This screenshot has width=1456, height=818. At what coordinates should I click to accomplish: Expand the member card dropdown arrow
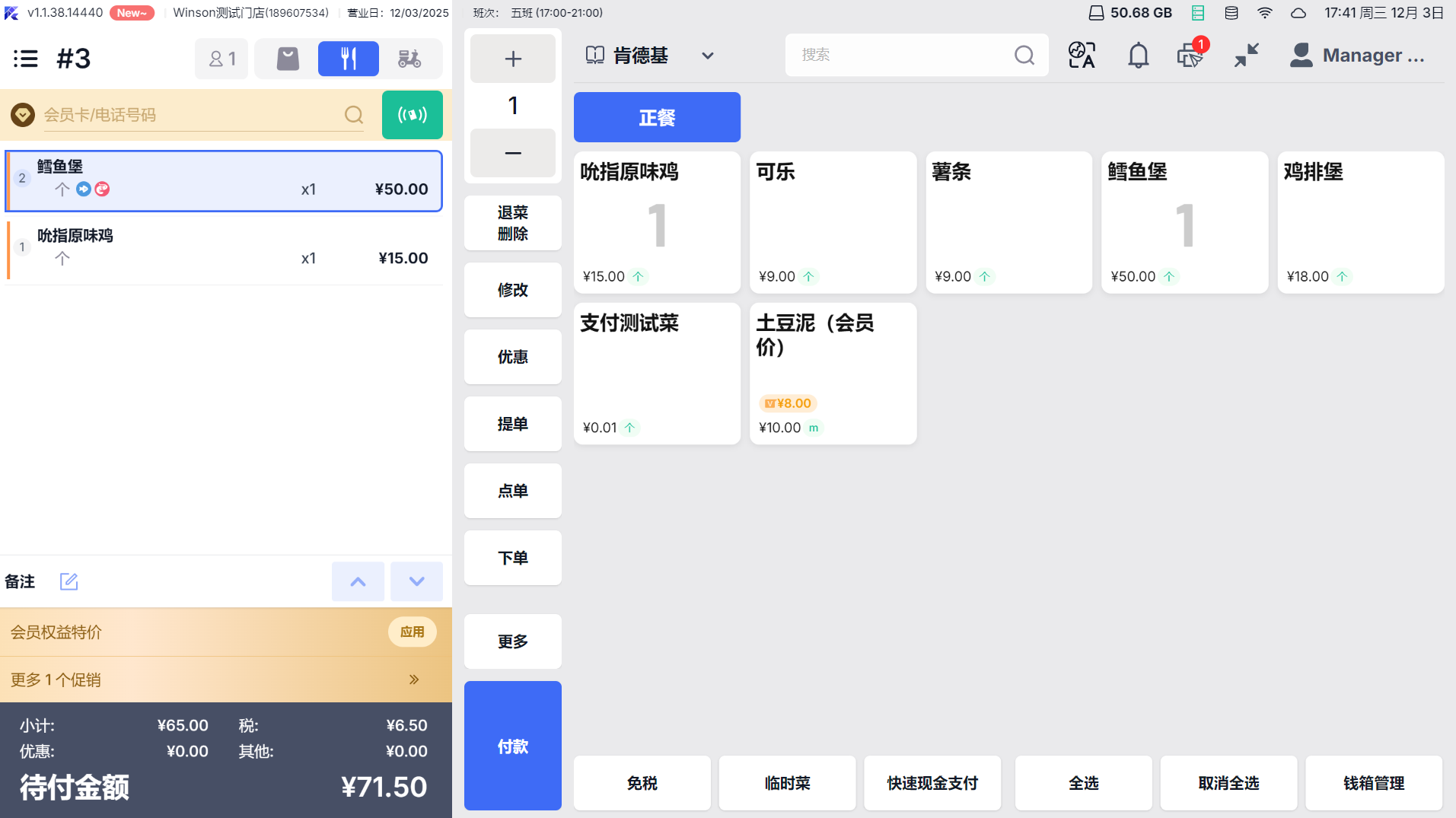(23, 115)
